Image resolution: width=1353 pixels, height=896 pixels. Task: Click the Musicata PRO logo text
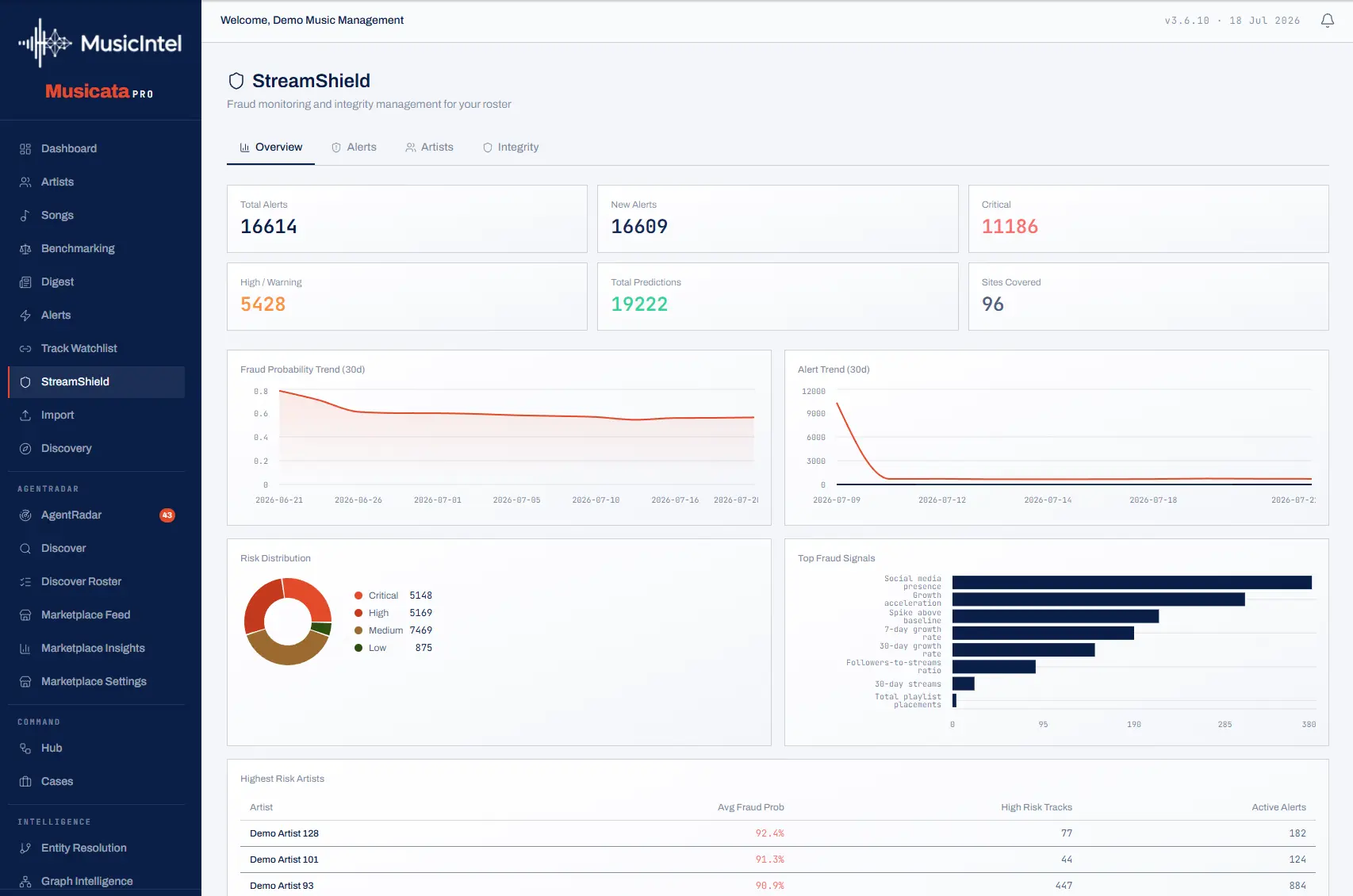99,91
